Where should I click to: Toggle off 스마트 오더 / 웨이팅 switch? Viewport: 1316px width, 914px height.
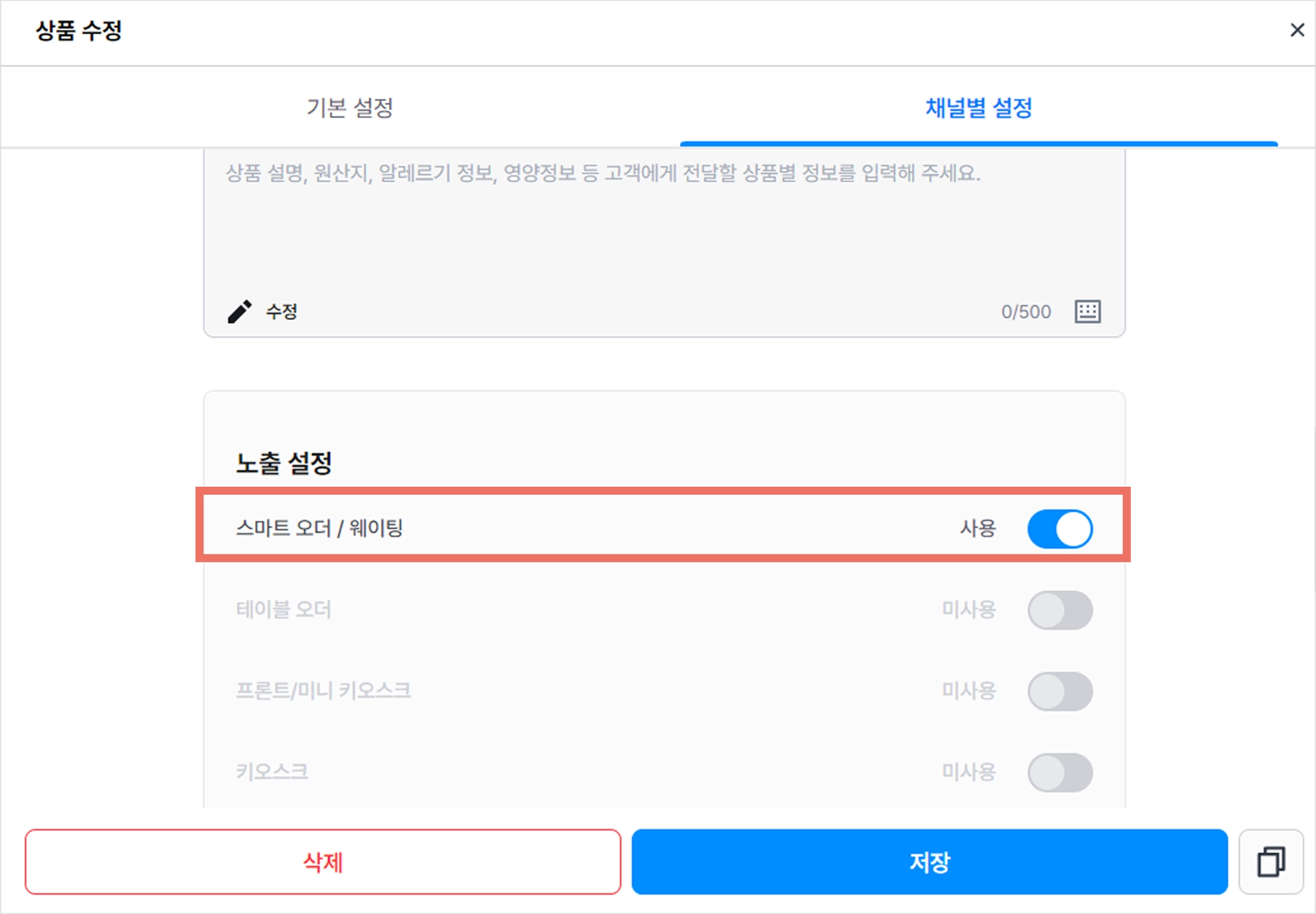pyautogui.click(x=1060, y=529)
